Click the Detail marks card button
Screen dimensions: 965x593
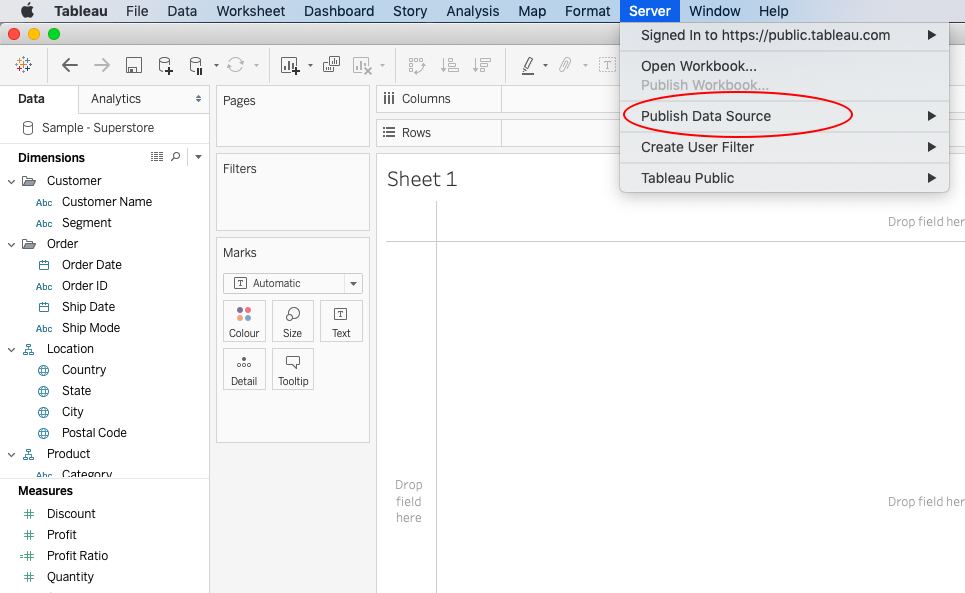coord(244,369)
